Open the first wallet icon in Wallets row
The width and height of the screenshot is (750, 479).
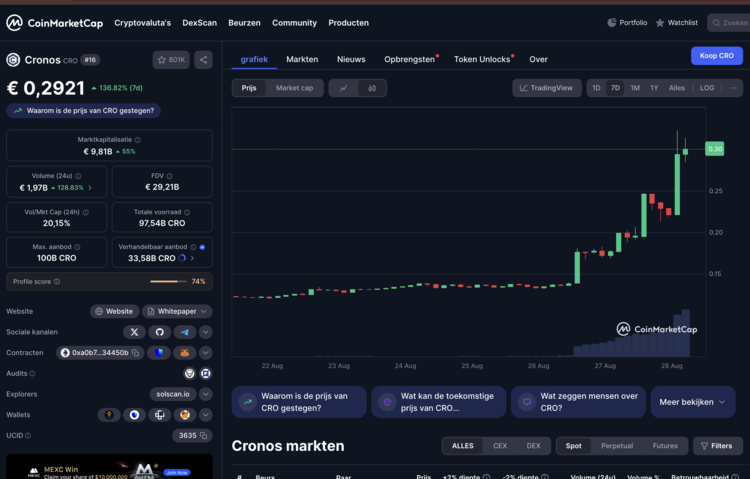[109, 415]
